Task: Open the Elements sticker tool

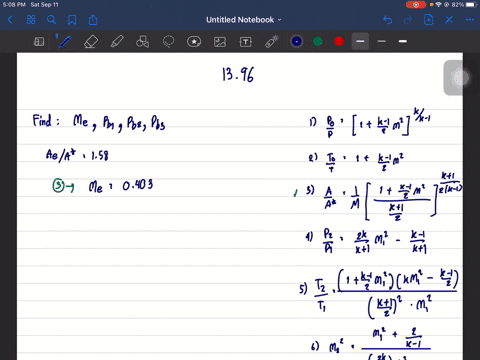Action: coord(194,42)
